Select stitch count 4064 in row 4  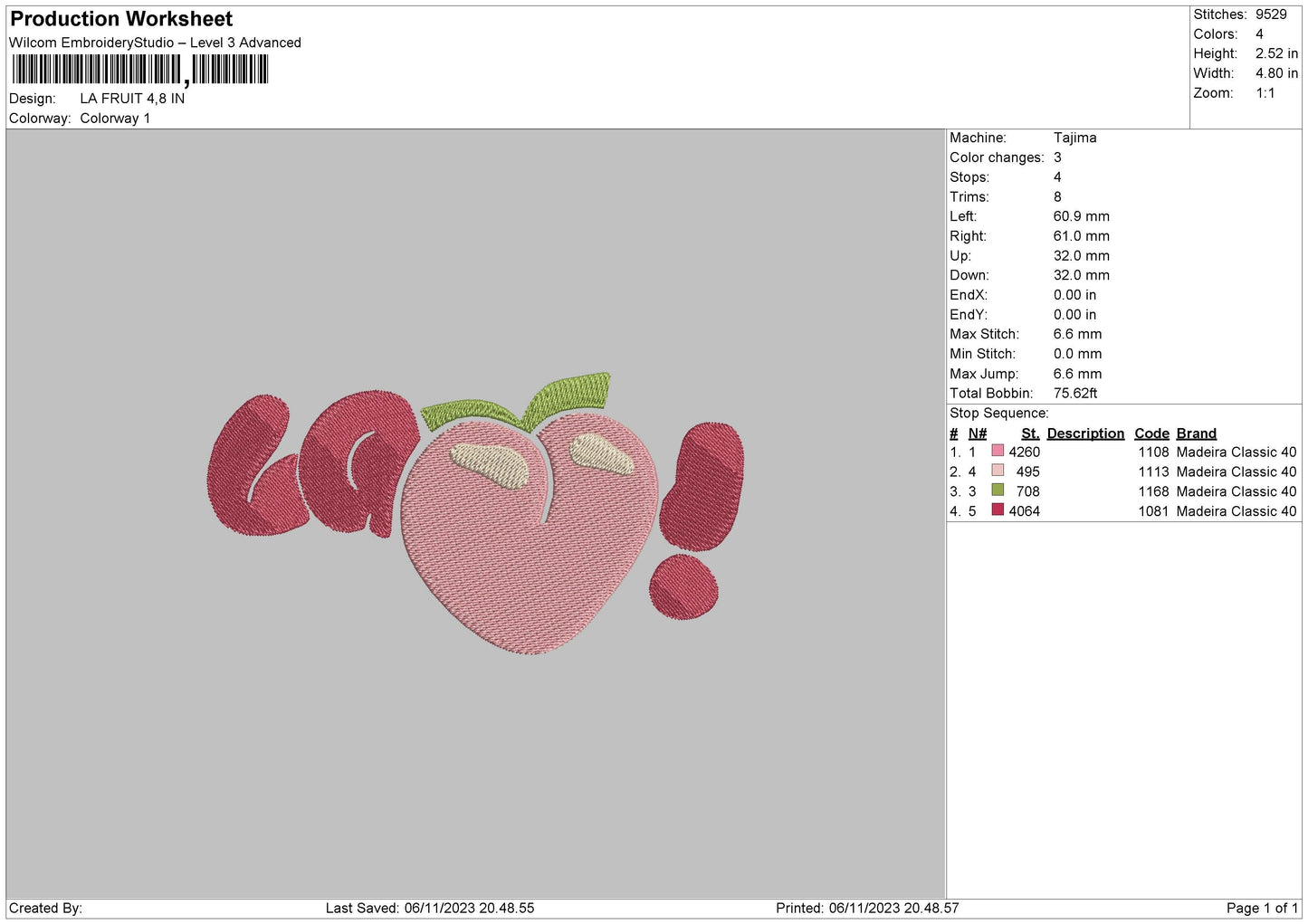(1024, 511)
